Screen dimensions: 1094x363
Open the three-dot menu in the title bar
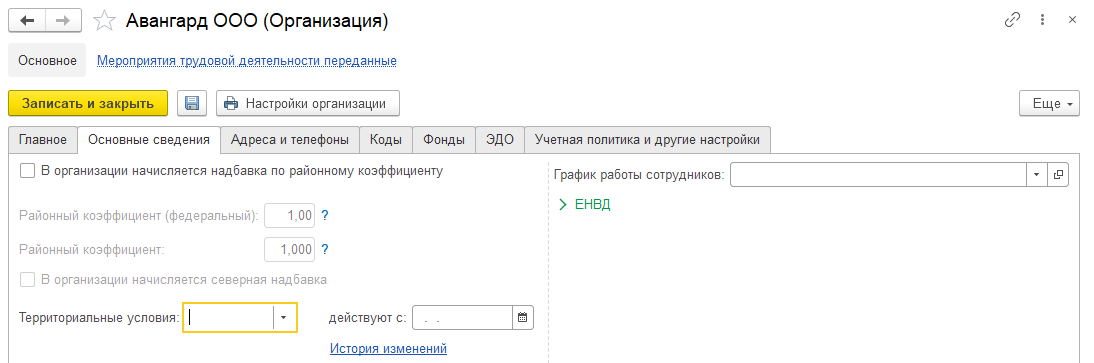[1042, 20]
